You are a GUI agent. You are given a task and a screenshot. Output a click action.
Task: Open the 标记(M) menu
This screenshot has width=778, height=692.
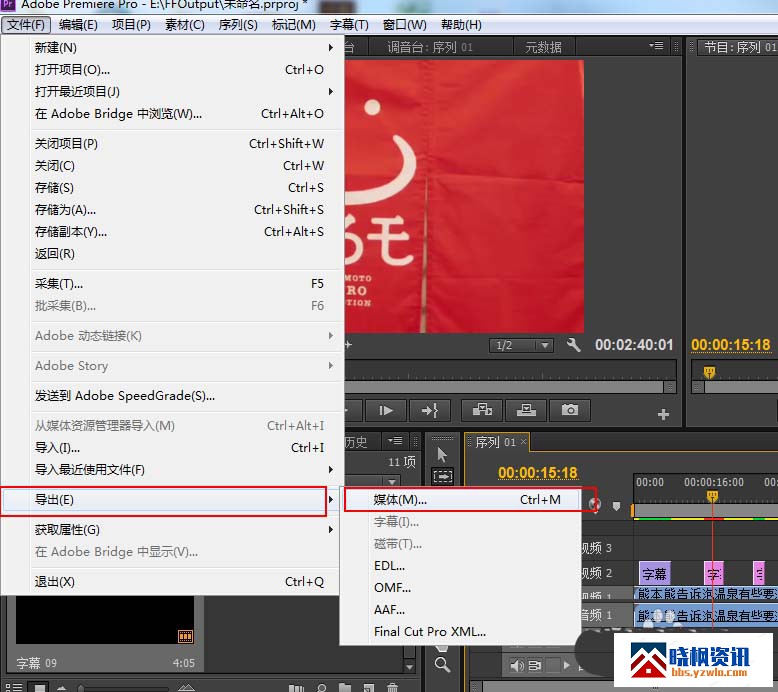pos(294,25)
